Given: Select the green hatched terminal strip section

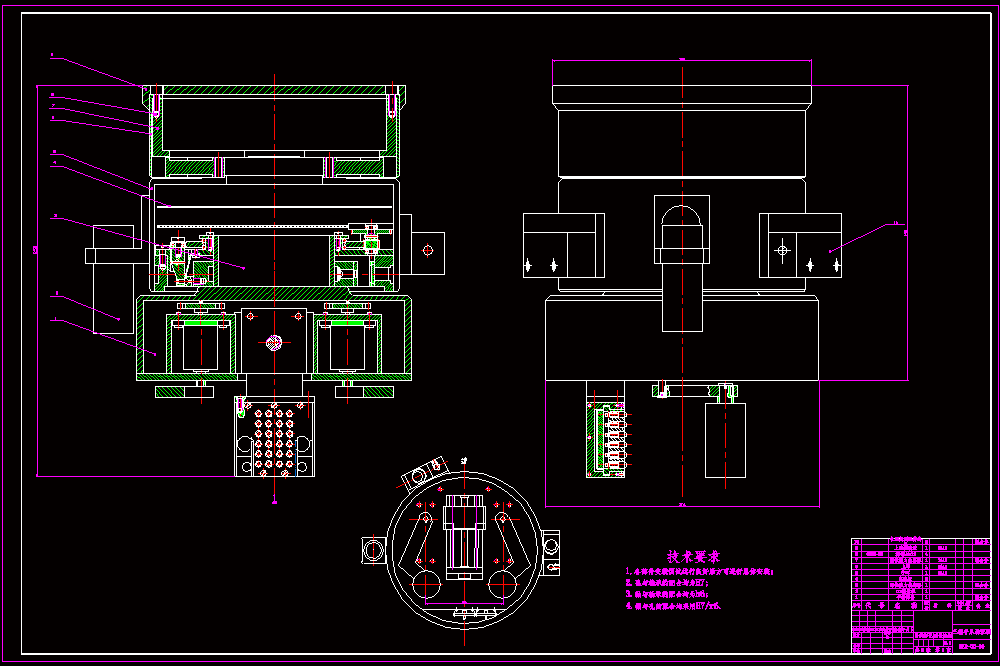Looking at the screenshot, I should [x=606, y=440].
